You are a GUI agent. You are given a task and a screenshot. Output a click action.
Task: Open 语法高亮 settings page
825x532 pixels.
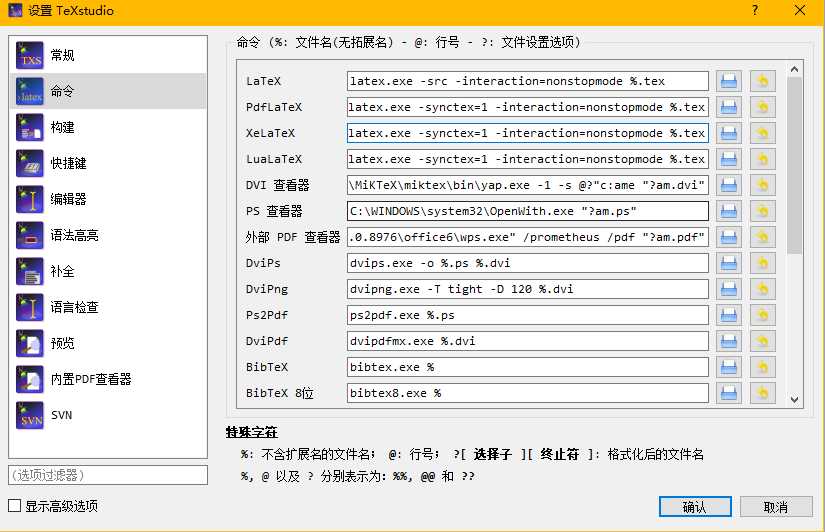coord(108,235)
